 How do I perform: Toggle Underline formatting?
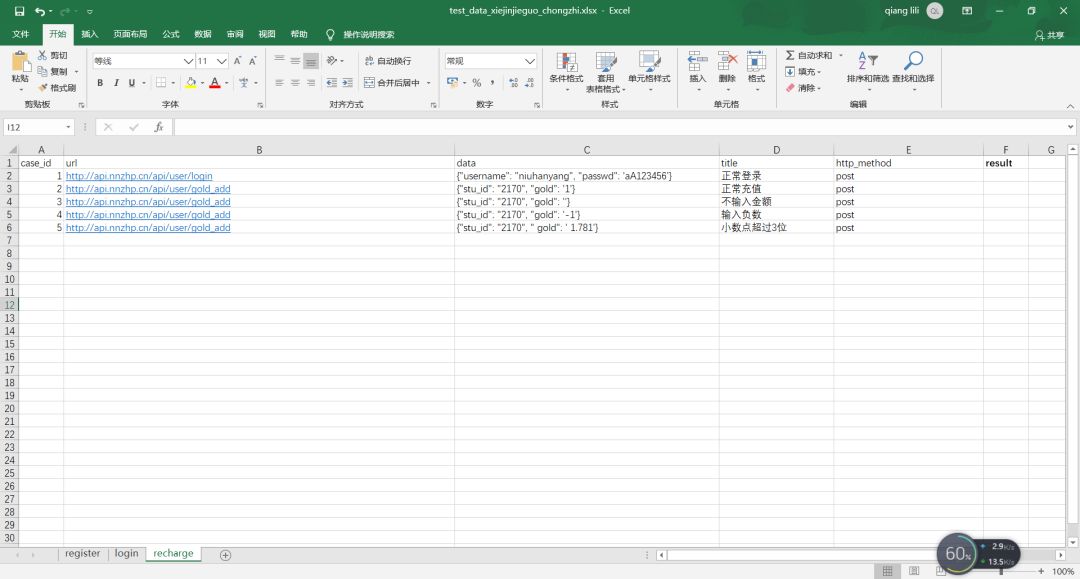132,83
